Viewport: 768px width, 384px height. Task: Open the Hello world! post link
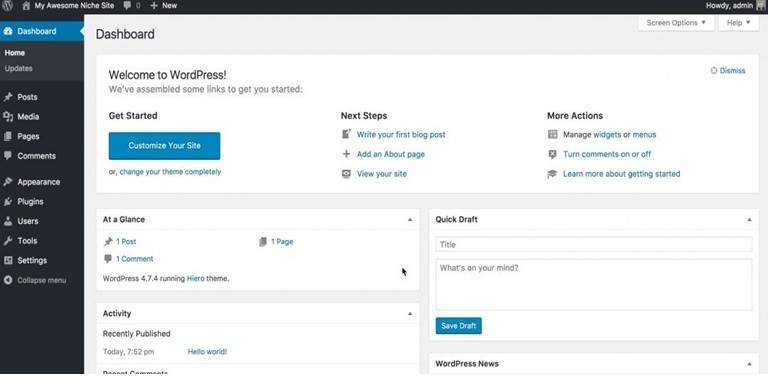207,352
